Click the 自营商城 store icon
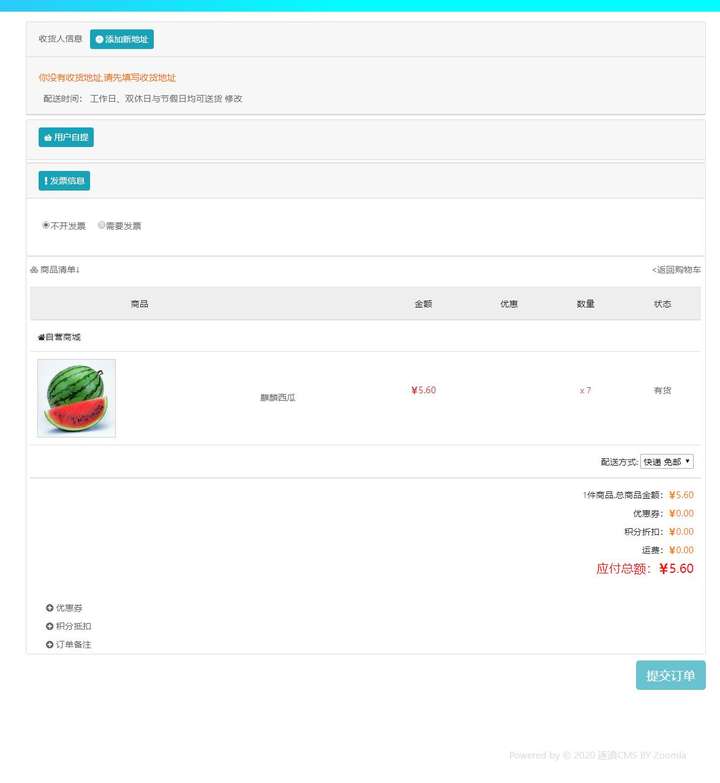This screenshot has width=720, height=783. [42, 338]
